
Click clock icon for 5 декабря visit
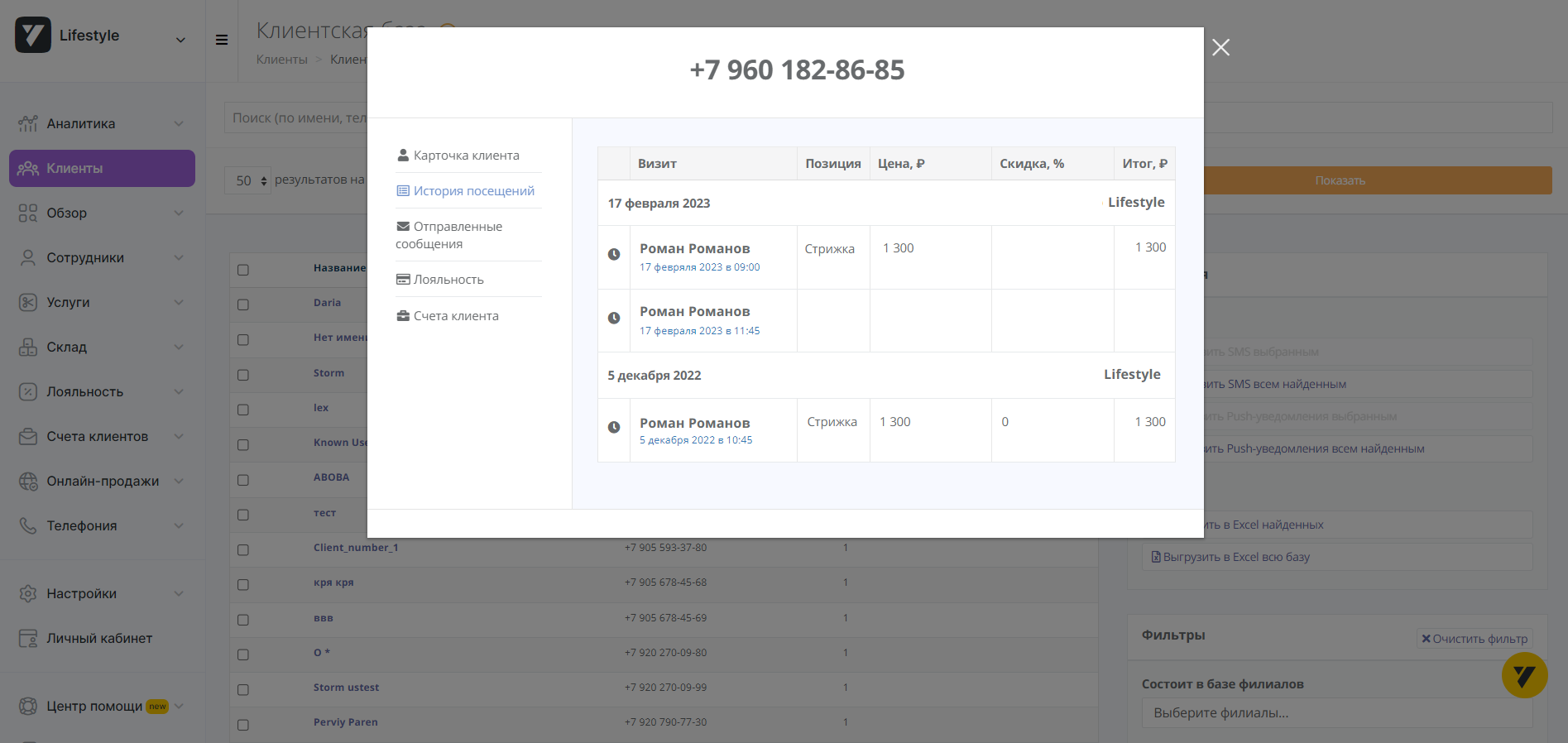[x=614, y=428]
